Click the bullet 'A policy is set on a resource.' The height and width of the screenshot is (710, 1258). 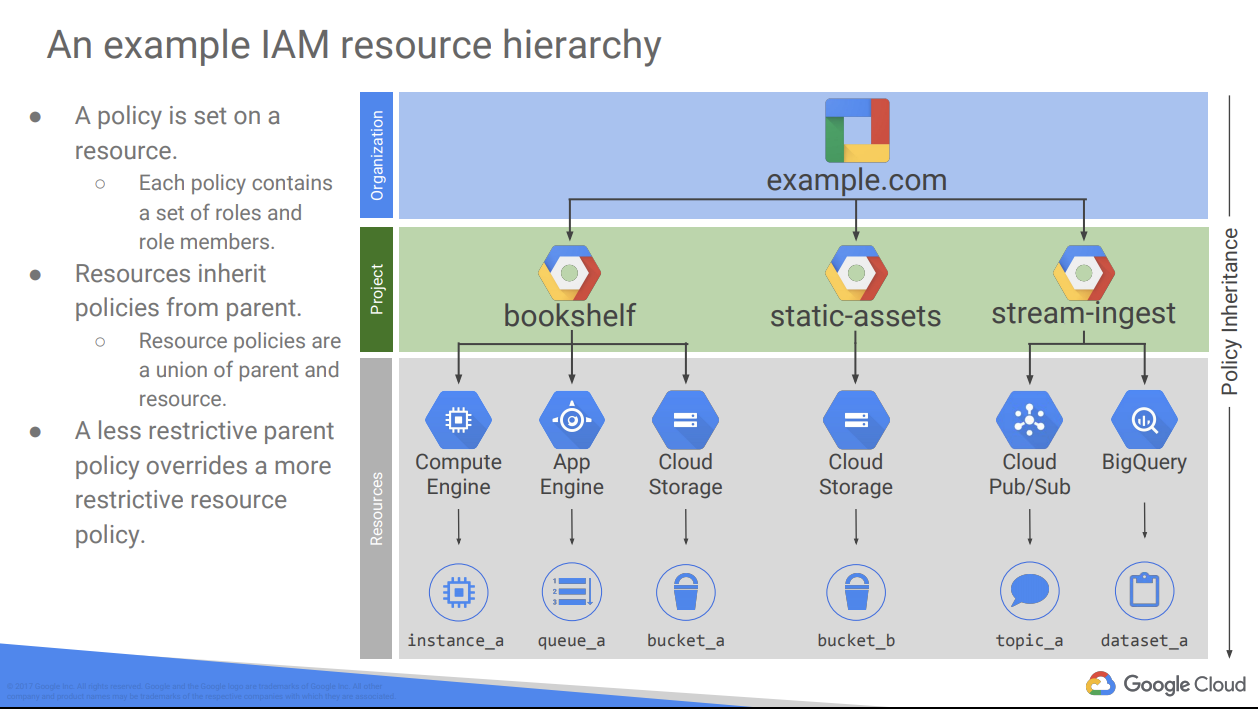click(x=177, y=133)
